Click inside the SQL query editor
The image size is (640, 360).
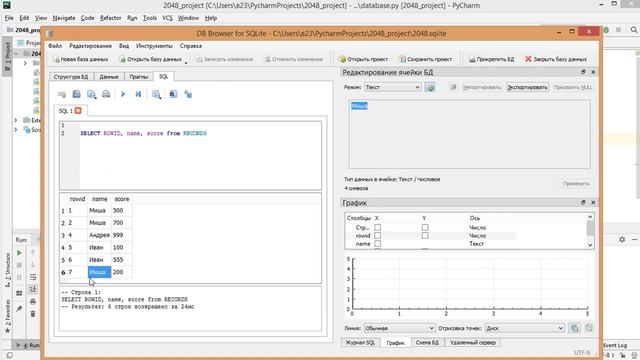coord(200,155)
